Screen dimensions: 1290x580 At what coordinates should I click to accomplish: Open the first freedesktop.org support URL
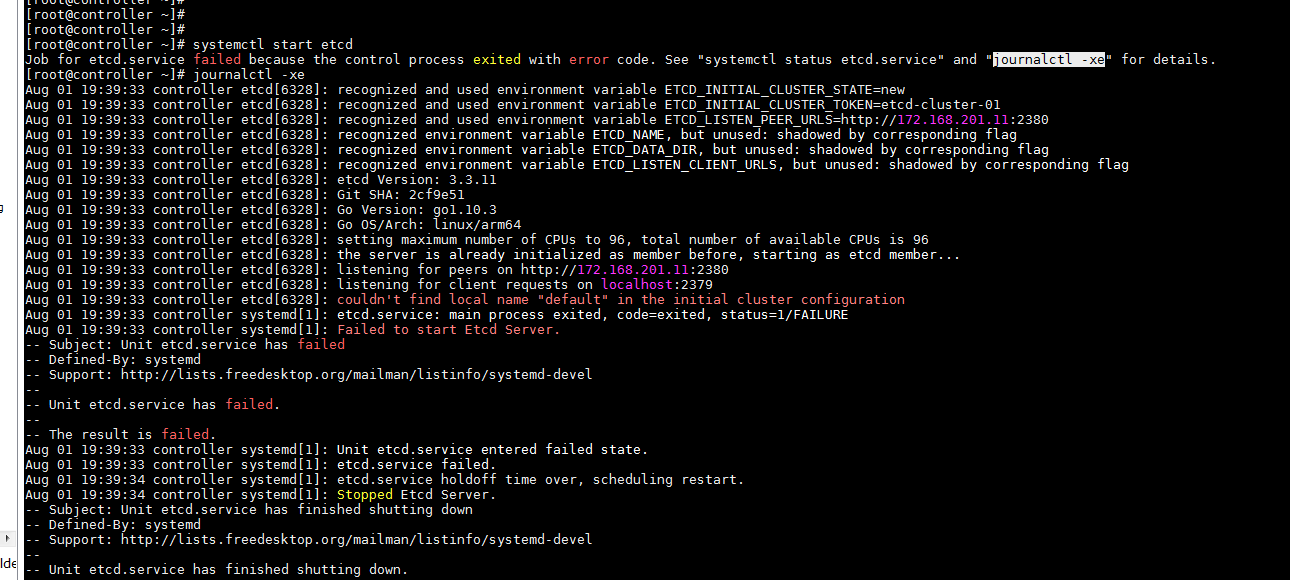pos(357,374)
